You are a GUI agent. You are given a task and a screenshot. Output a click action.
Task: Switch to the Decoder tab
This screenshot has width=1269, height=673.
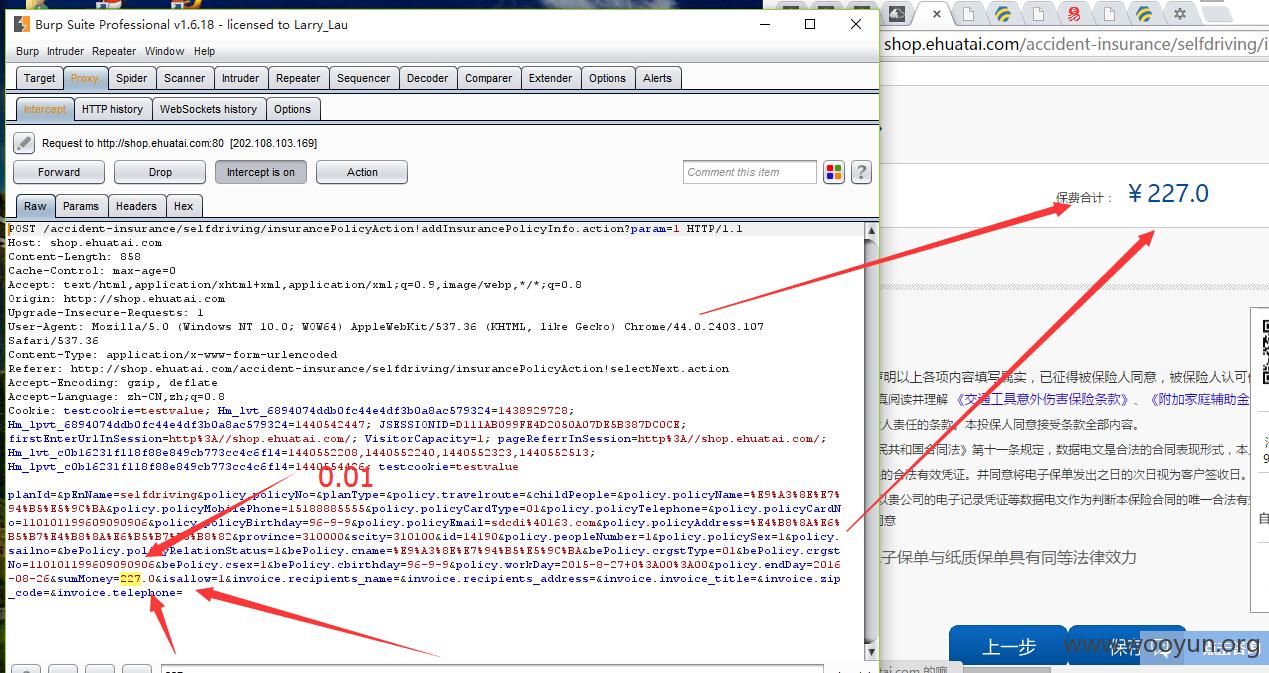[x=428, y=78]
